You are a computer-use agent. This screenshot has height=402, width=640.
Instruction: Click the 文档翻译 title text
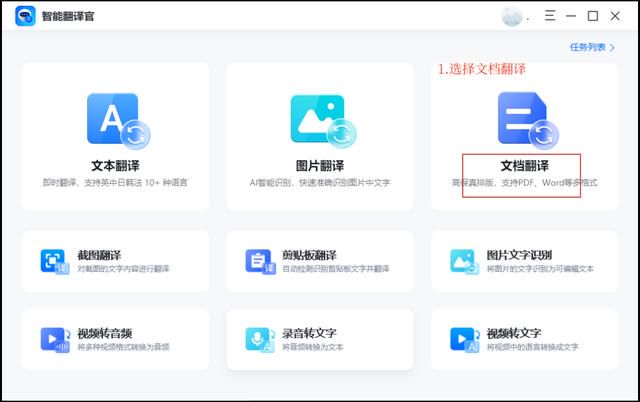coord(524,166)
